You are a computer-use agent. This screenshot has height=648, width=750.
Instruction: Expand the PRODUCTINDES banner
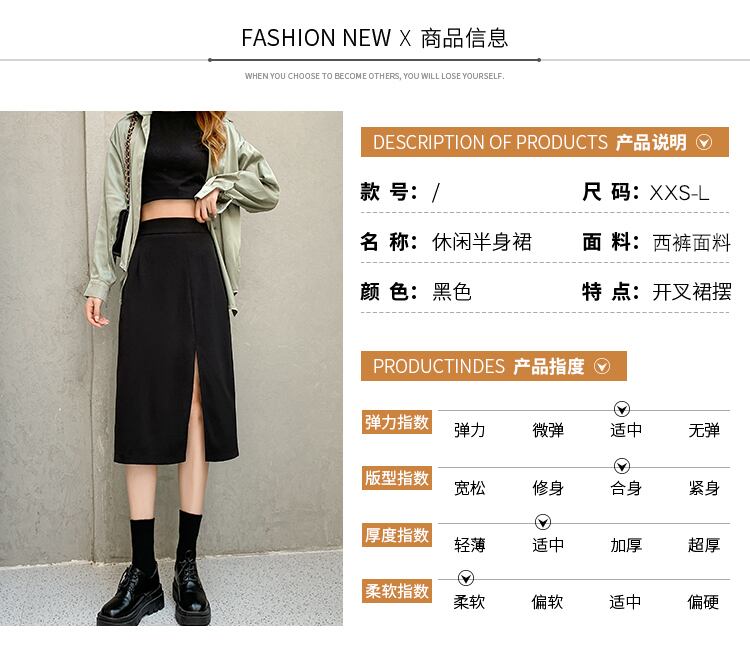point(494,366)
